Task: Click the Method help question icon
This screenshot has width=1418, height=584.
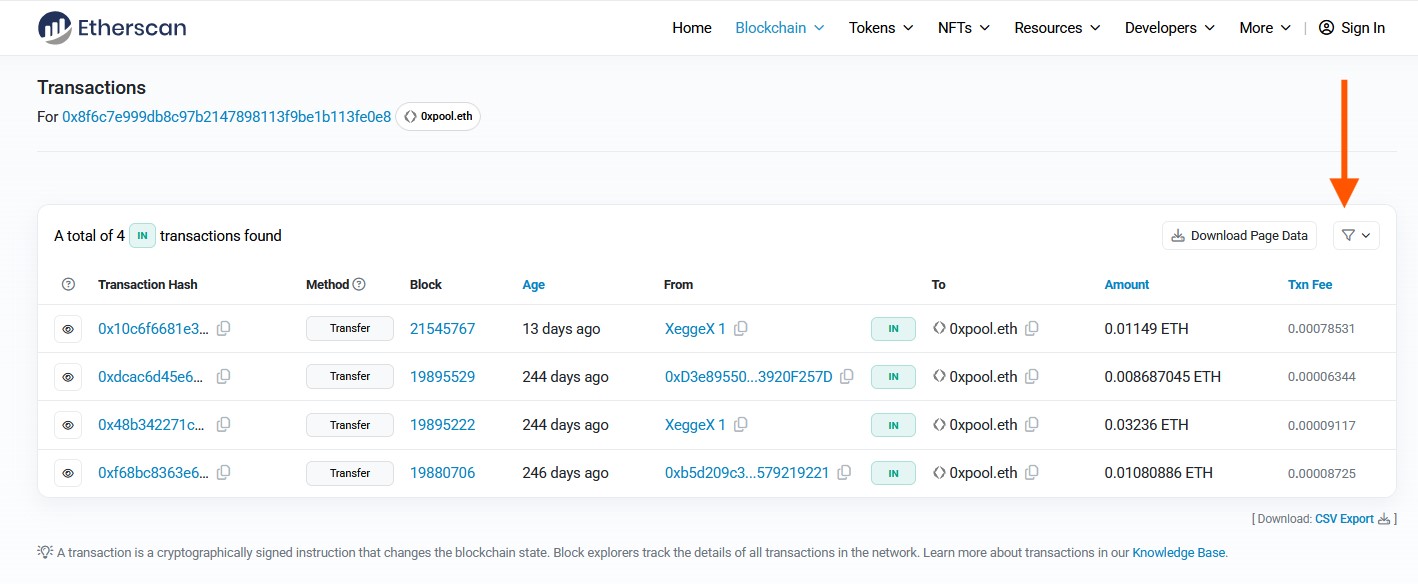Action: point(360,285)
